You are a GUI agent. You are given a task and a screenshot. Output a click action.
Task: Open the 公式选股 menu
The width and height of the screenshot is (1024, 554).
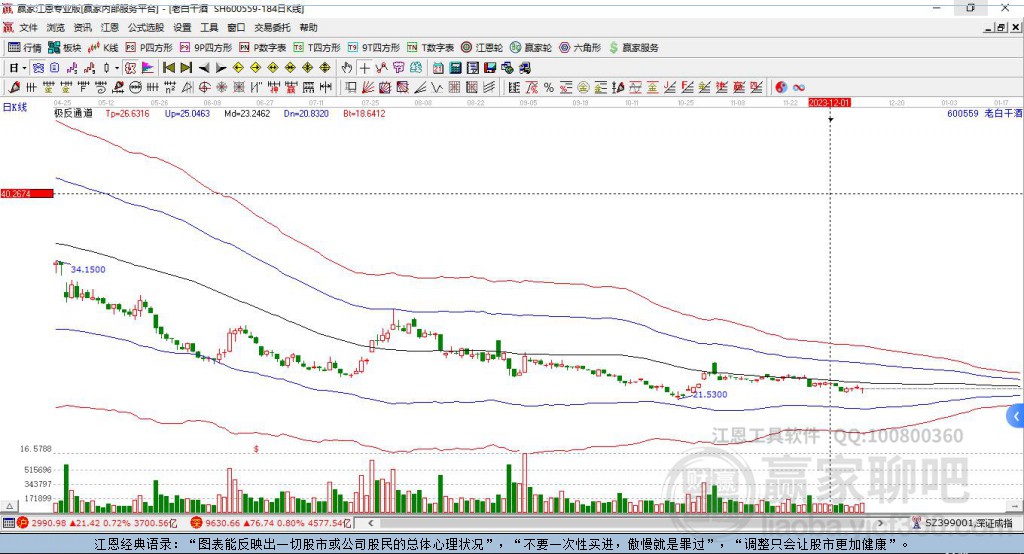tap(146, 27)
